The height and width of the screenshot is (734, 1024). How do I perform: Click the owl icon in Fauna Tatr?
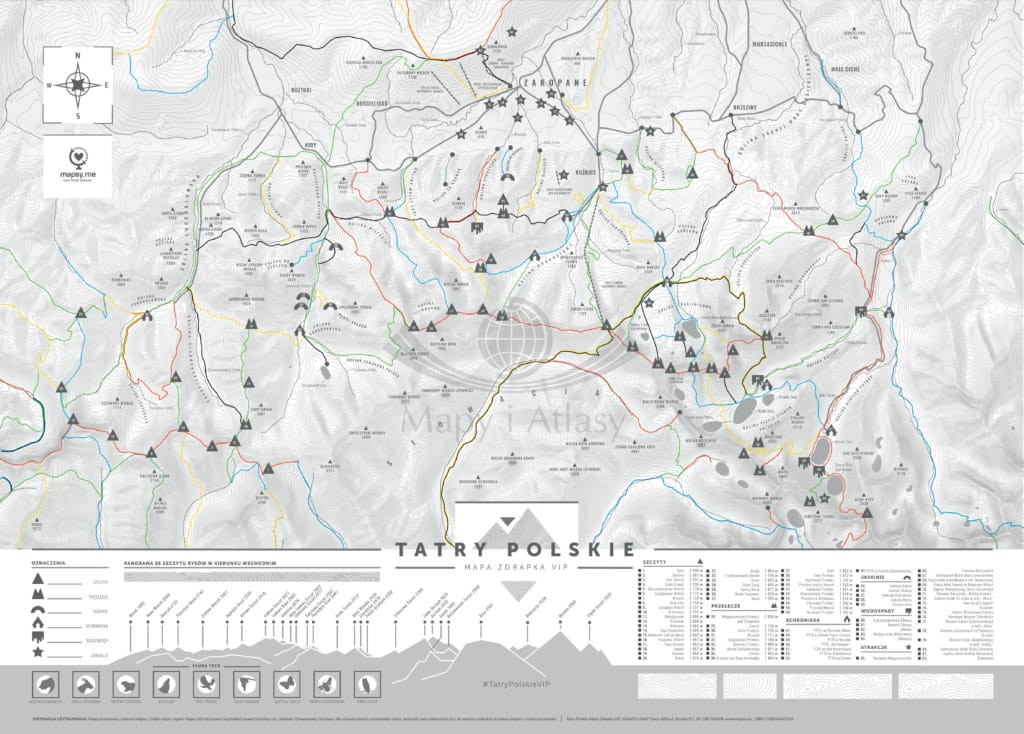[366, 684]
